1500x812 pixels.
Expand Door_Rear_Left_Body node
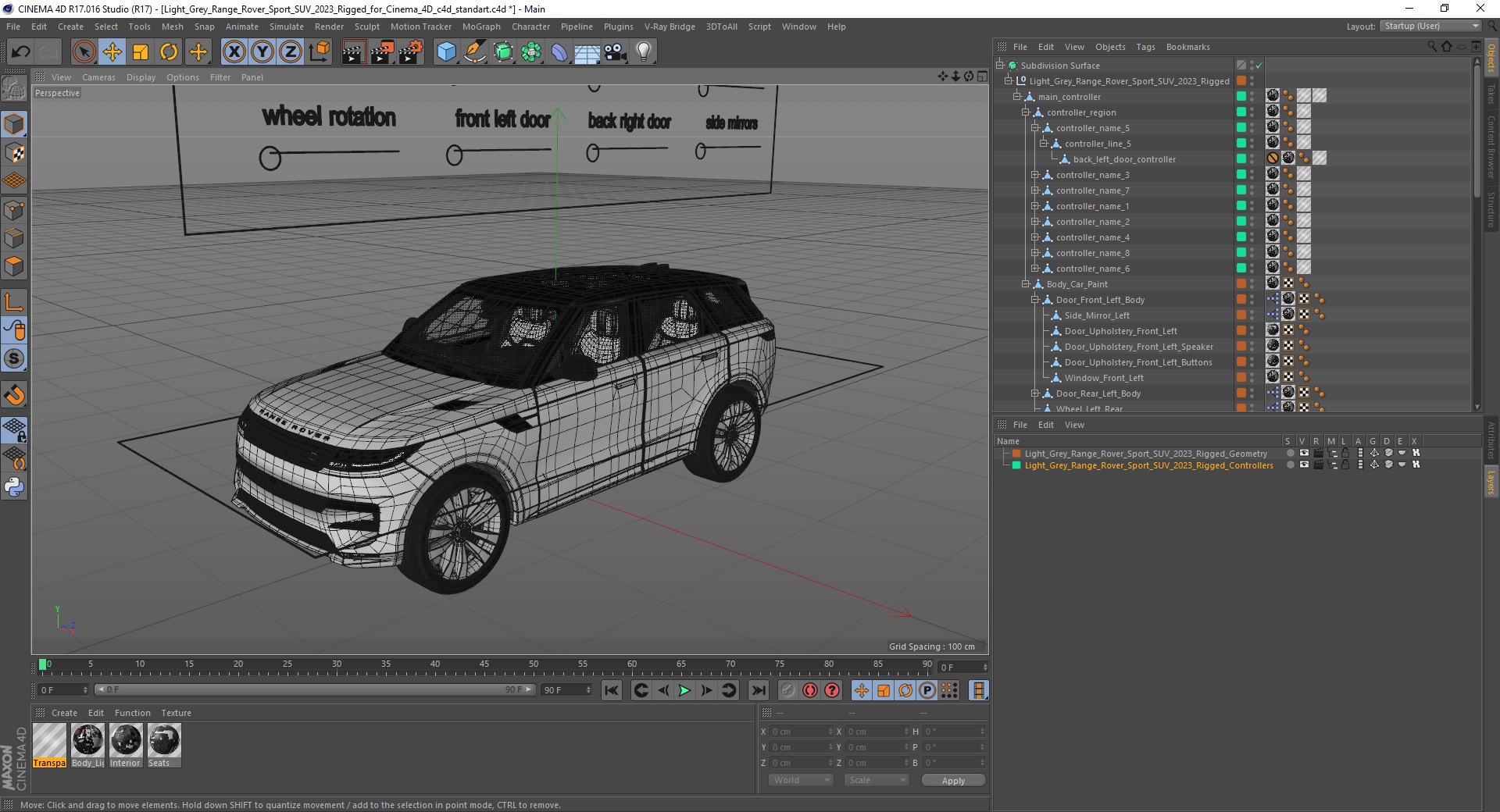pos(1035,394)
